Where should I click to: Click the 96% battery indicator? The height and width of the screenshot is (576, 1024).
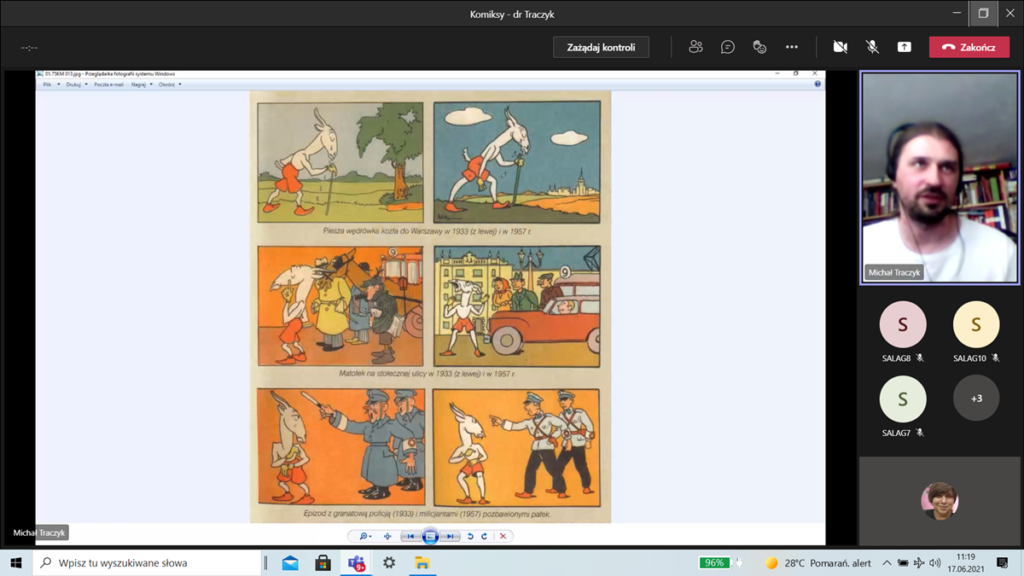click(714, 562)
